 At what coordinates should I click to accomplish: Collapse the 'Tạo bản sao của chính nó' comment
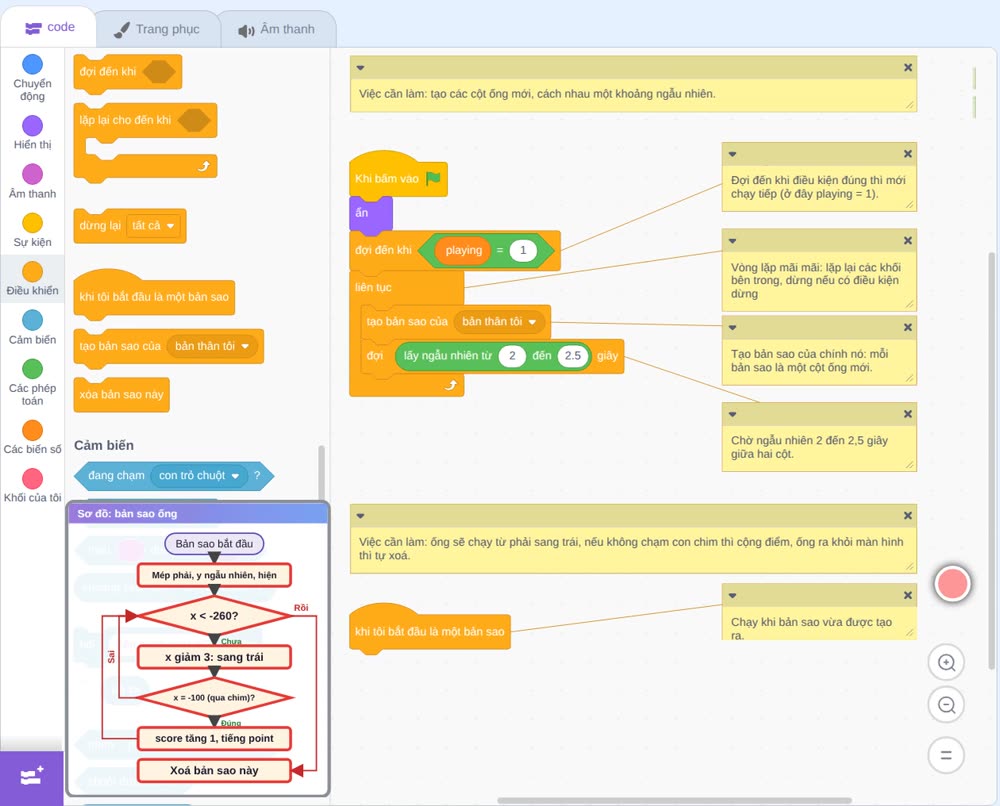(x=733, y=327)
